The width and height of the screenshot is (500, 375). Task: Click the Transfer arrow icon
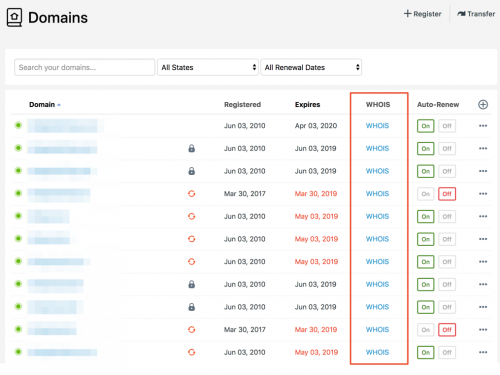(x=461, y=14)
